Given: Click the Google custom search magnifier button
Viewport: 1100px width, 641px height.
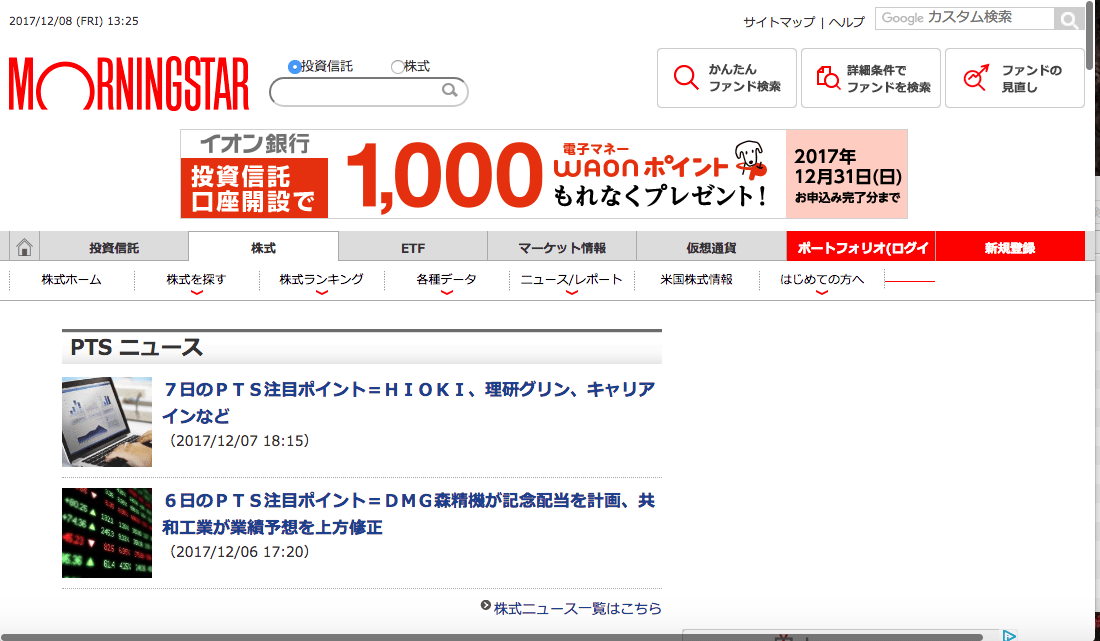Looking at the screenshot, I should pos(1068,19).
